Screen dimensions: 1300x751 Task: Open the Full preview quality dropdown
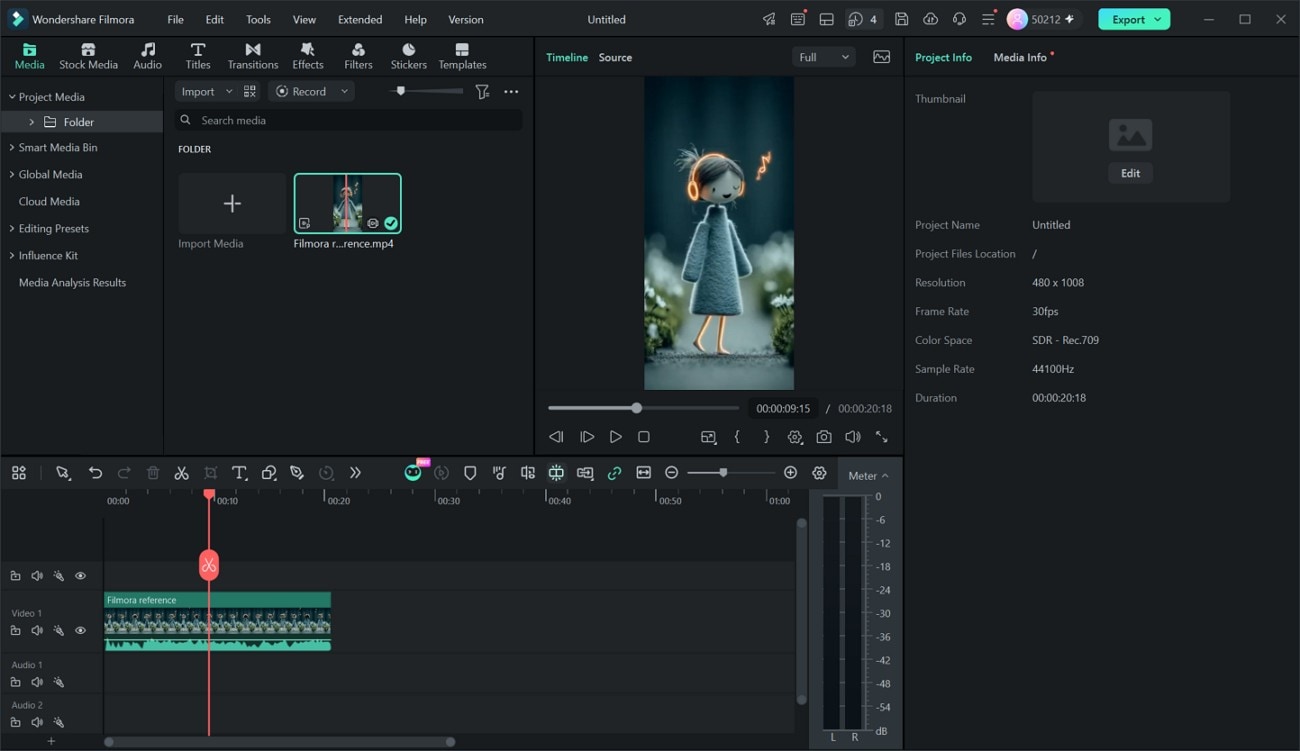tap(824, 57)
